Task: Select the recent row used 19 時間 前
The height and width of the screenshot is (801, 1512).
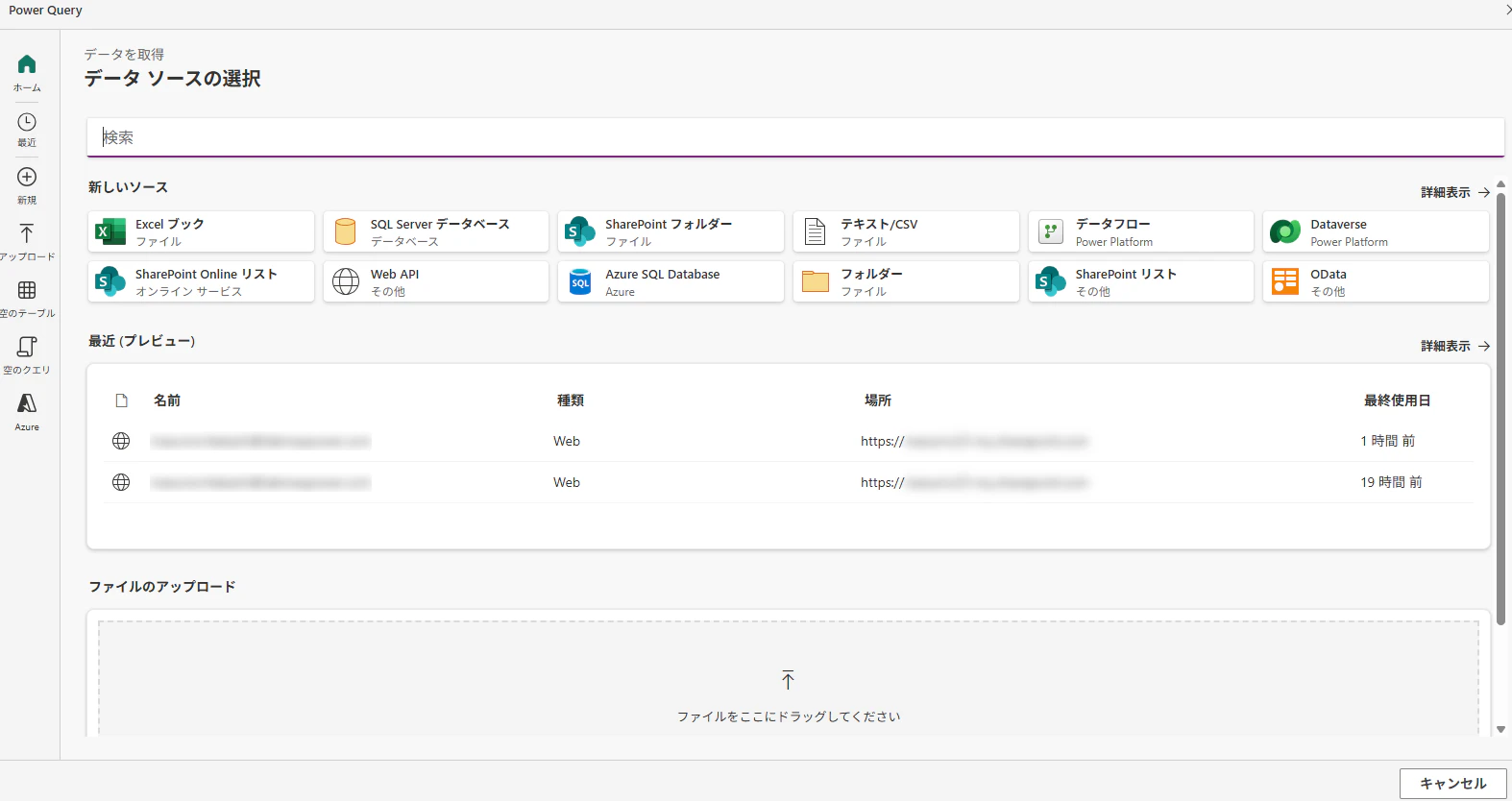Action: pos(789,482)
